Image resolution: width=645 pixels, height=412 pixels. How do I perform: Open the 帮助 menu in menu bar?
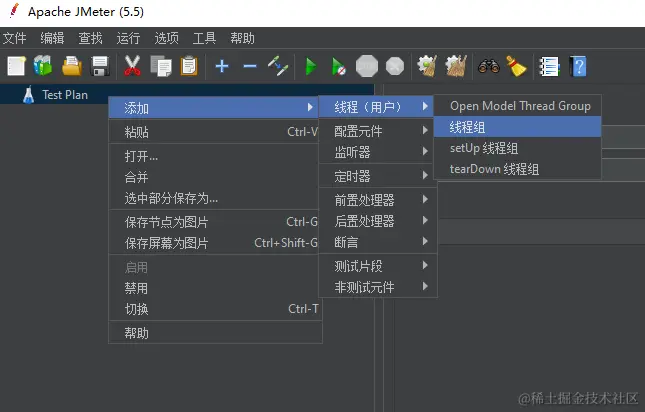point(242,38)
